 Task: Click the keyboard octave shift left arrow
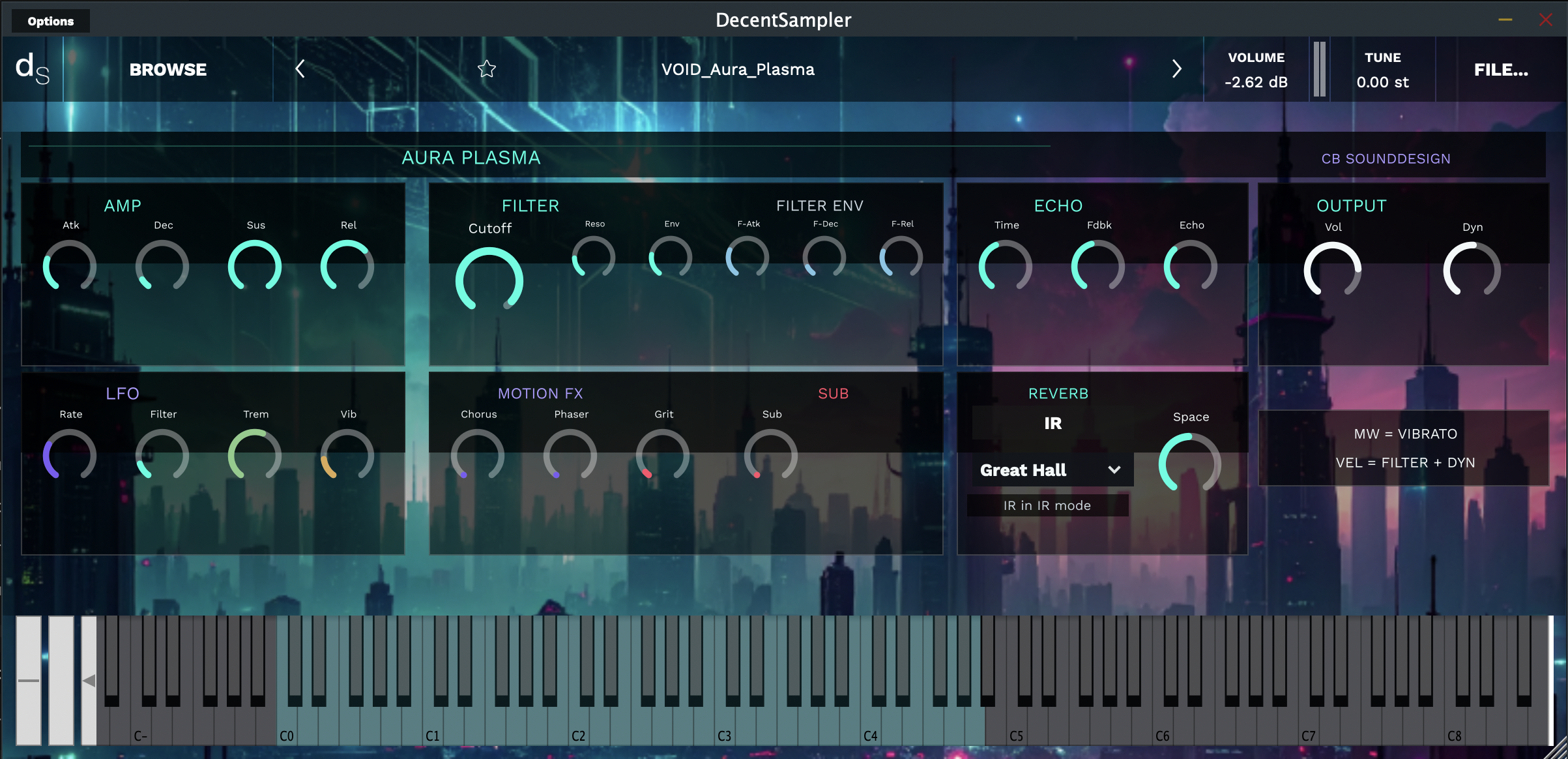click(x=89, y=680)
